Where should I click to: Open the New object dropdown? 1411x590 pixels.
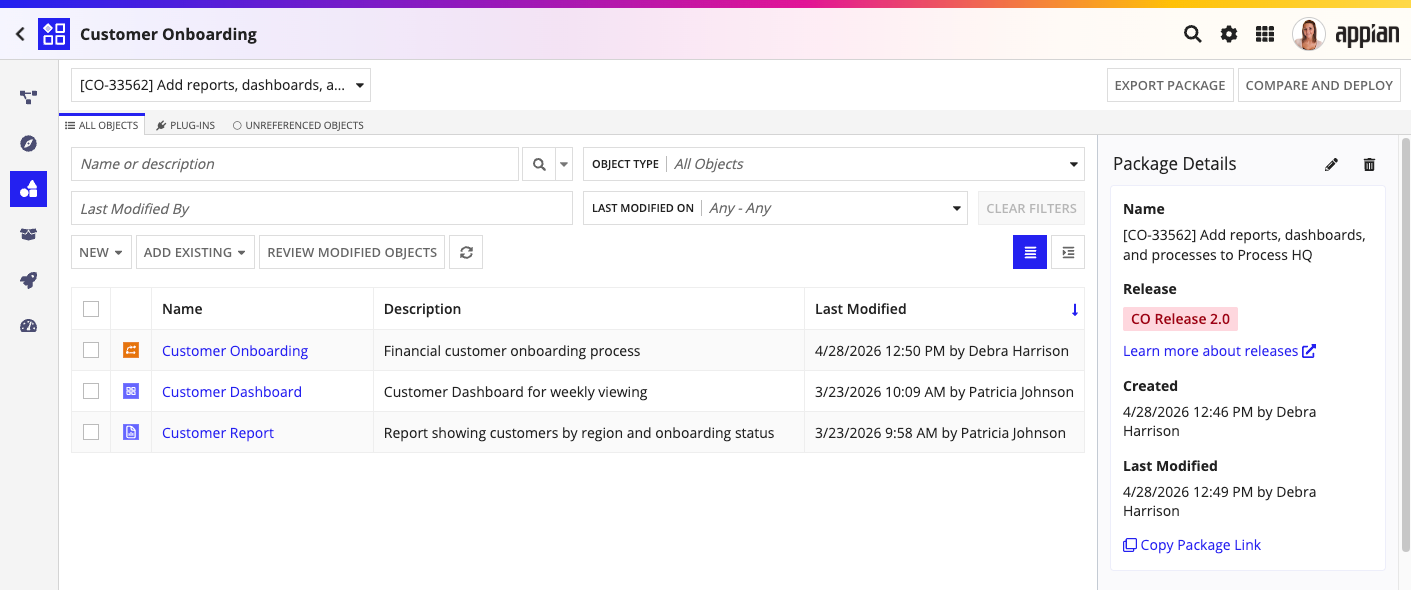(101, 252)
